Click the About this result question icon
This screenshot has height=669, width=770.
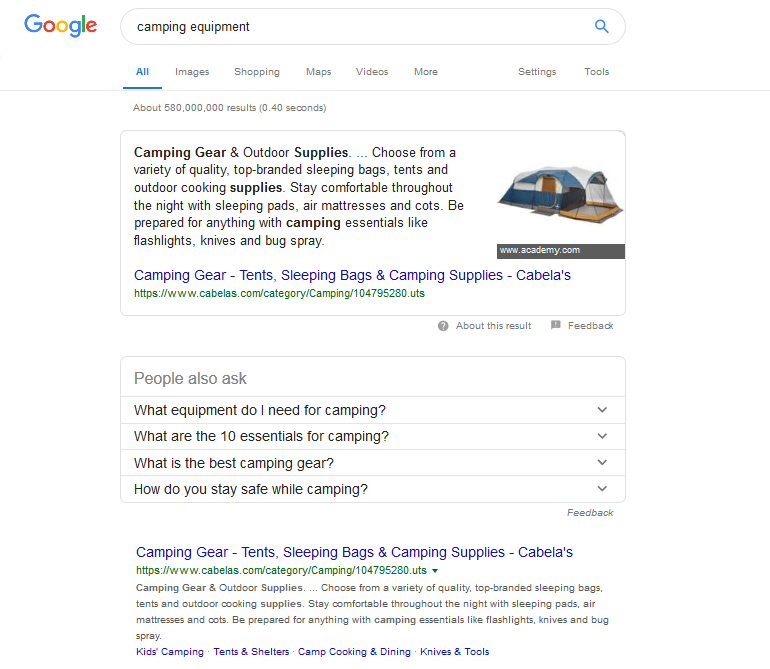pyautogui.click(x=443, y=326)
